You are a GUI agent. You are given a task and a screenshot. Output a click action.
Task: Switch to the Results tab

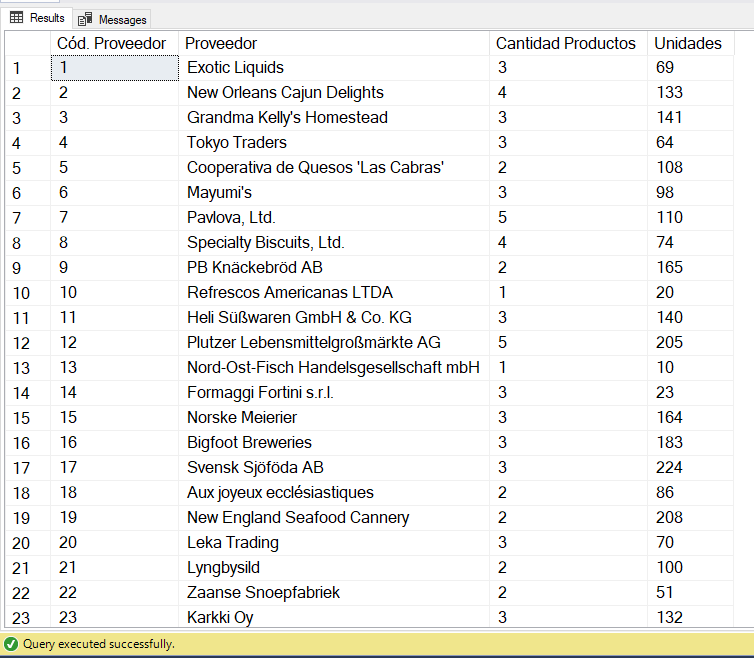pos(37,18)
